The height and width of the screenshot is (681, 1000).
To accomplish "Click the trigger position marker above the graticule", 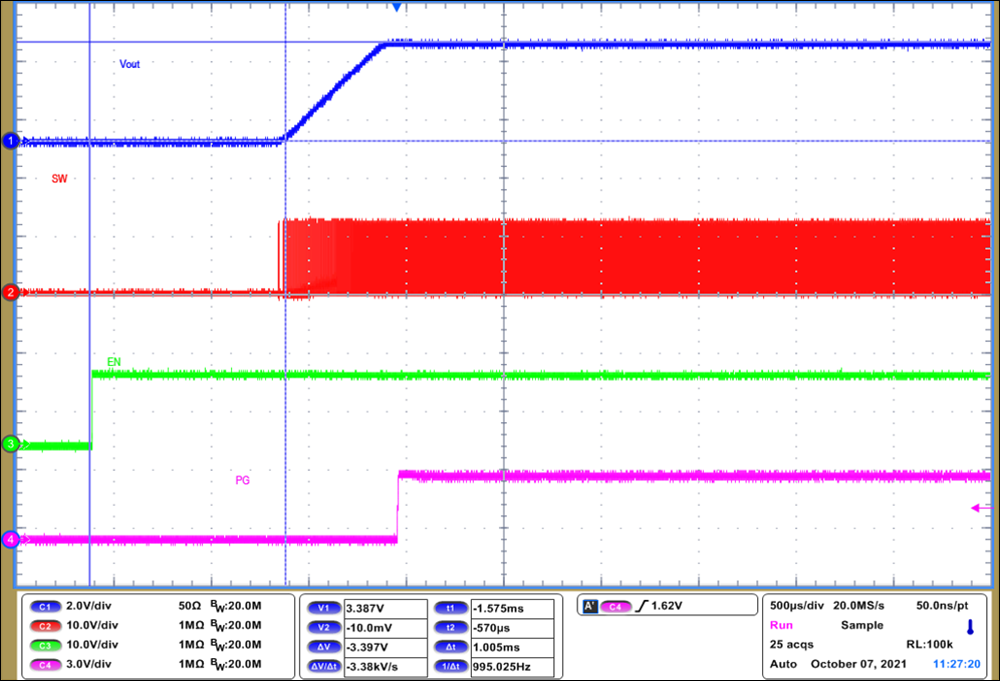I will [398, 8].
